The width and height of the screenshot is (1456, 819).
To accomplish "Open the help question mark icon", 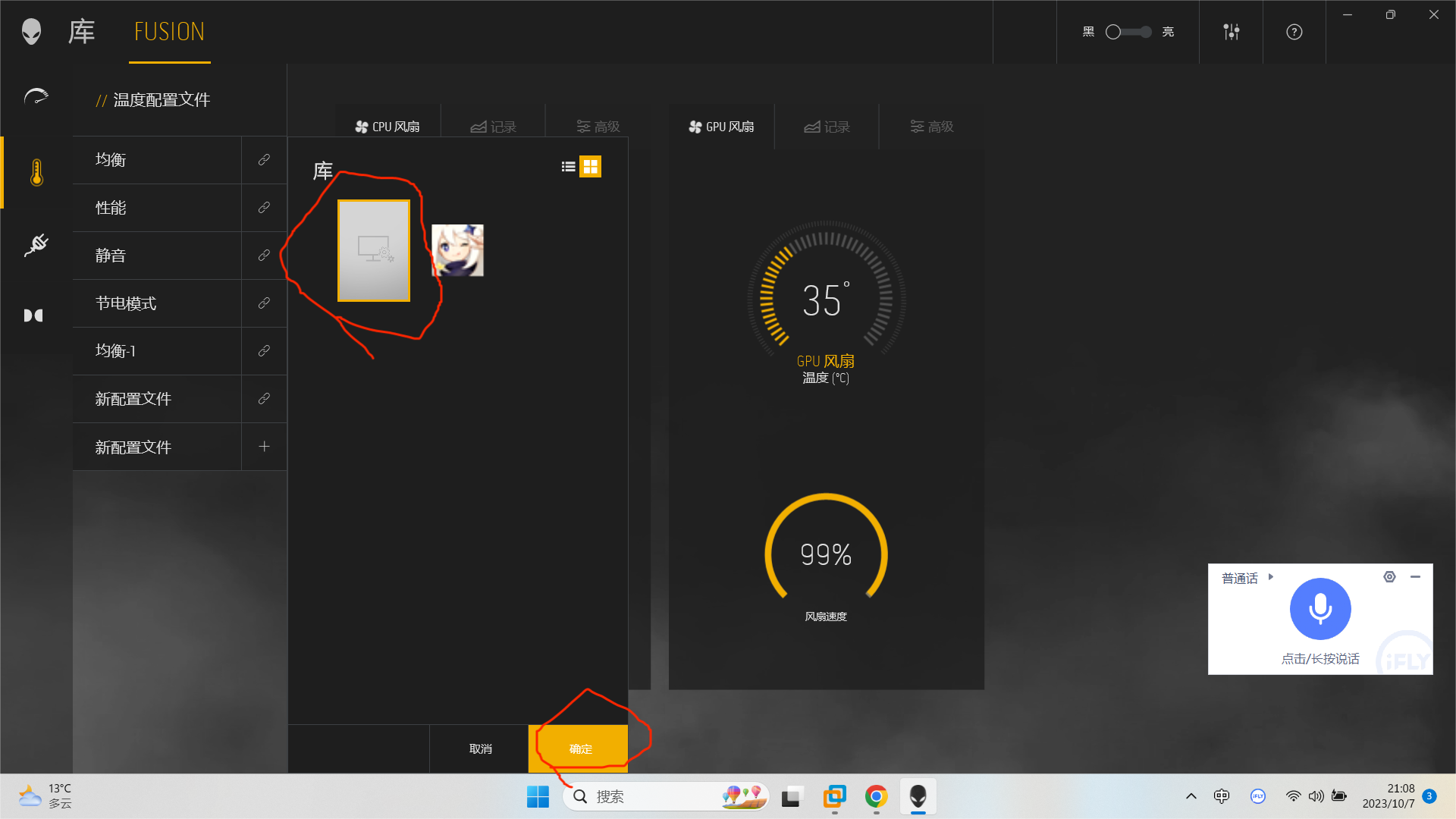I will (1294, 32).
